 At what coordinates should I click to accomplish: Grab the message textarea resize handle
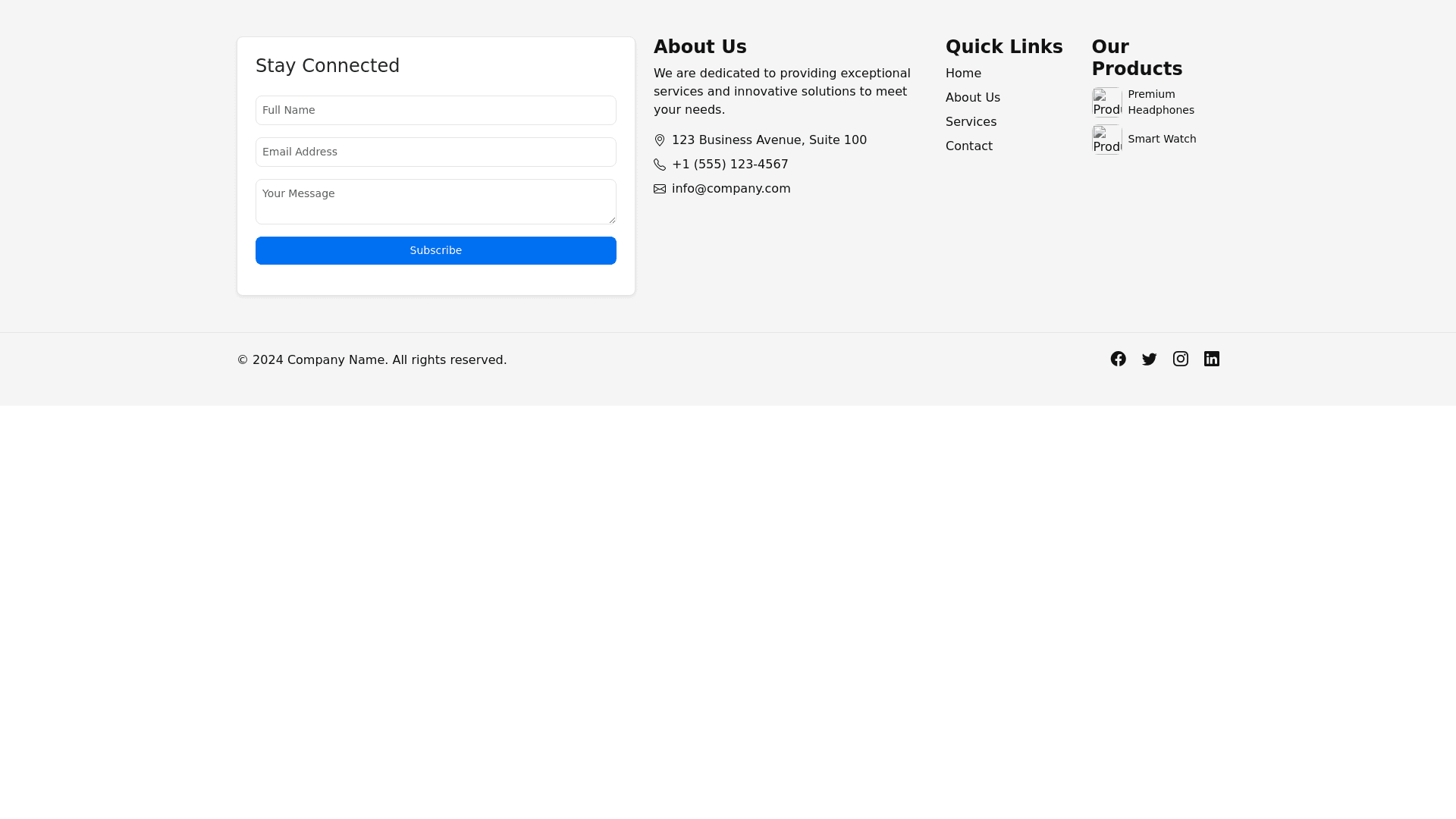[x=612, y=220]
